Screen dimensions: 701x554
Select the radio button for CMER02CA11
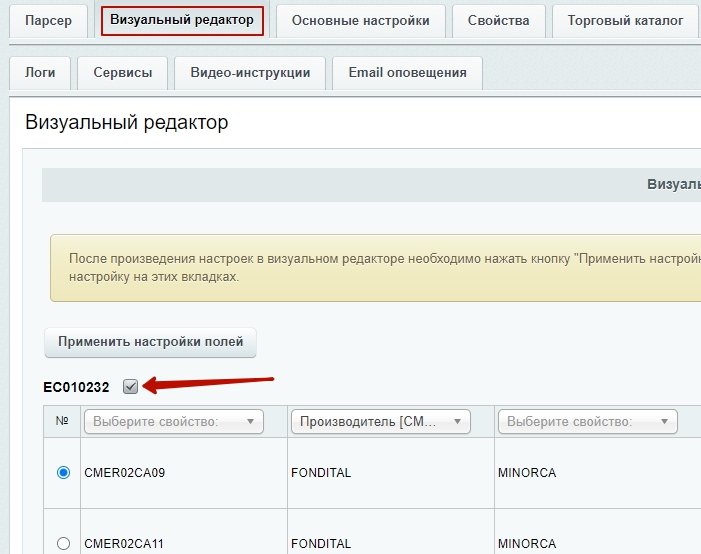(63, 543)
